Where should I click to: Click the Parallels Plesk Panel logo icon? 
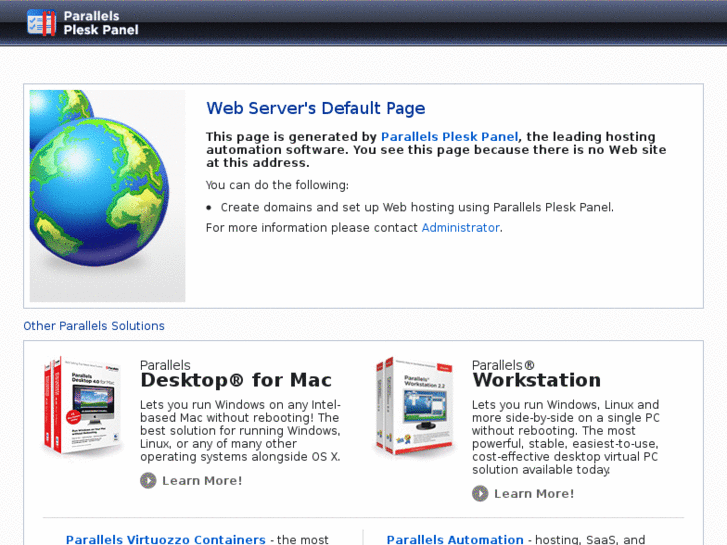(42, 22)
